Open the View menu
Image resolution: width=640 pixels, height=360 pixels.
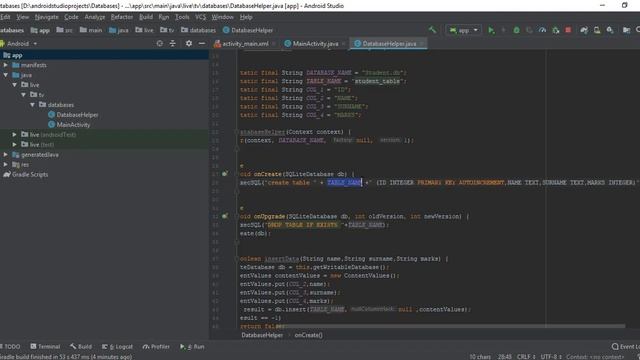(22, 17)
